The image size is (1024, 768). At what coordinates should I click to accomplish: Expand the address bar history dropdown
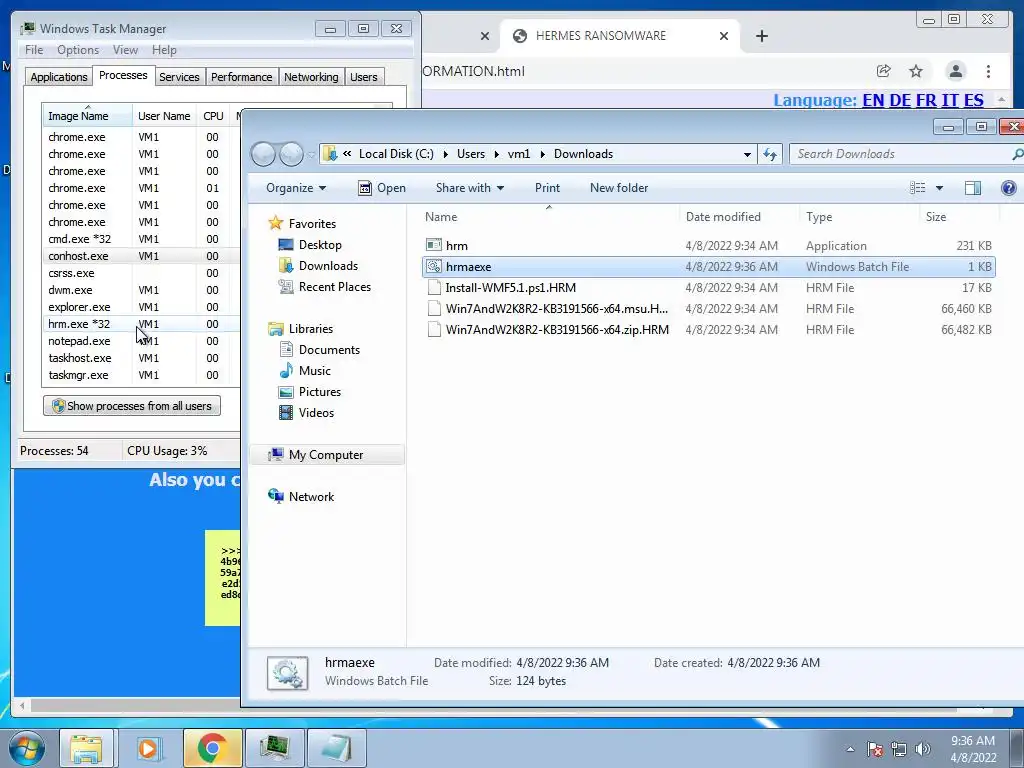[x=747, y=155]
